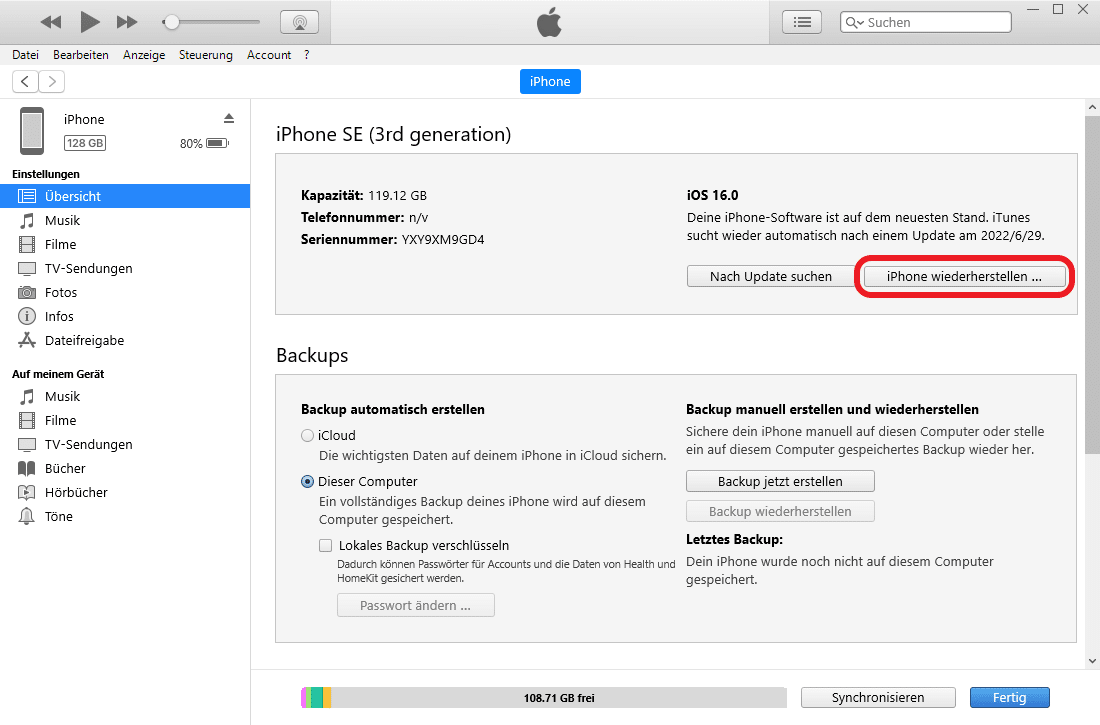Click the colored used segments of the storage bar
The image size is (1100, 725).
pyautogui.click(x=316, y=698)
